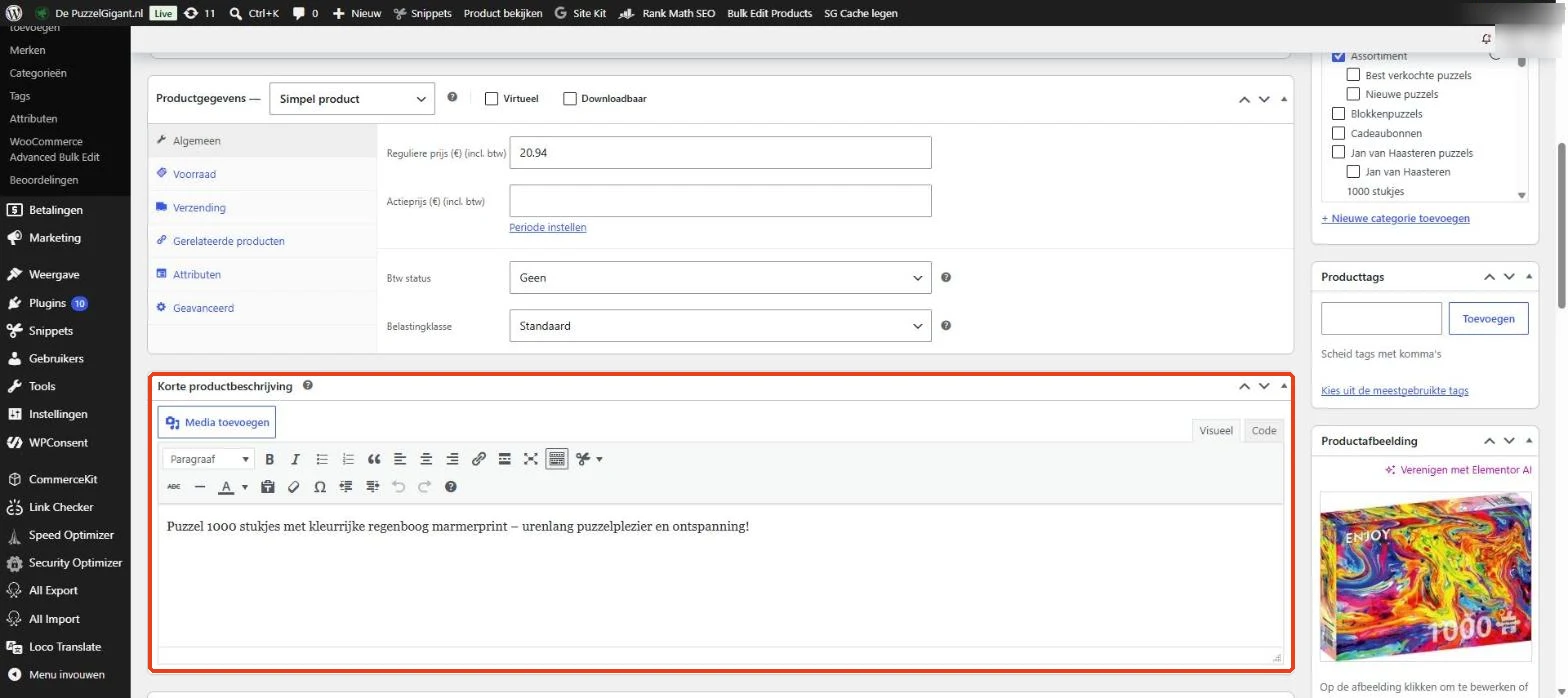Open the WordPress logo menu

13,13
